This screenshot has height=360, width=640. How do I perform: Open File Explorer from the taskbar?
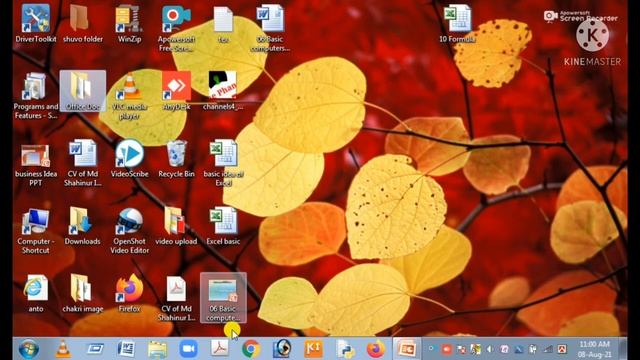pos(157,349)
